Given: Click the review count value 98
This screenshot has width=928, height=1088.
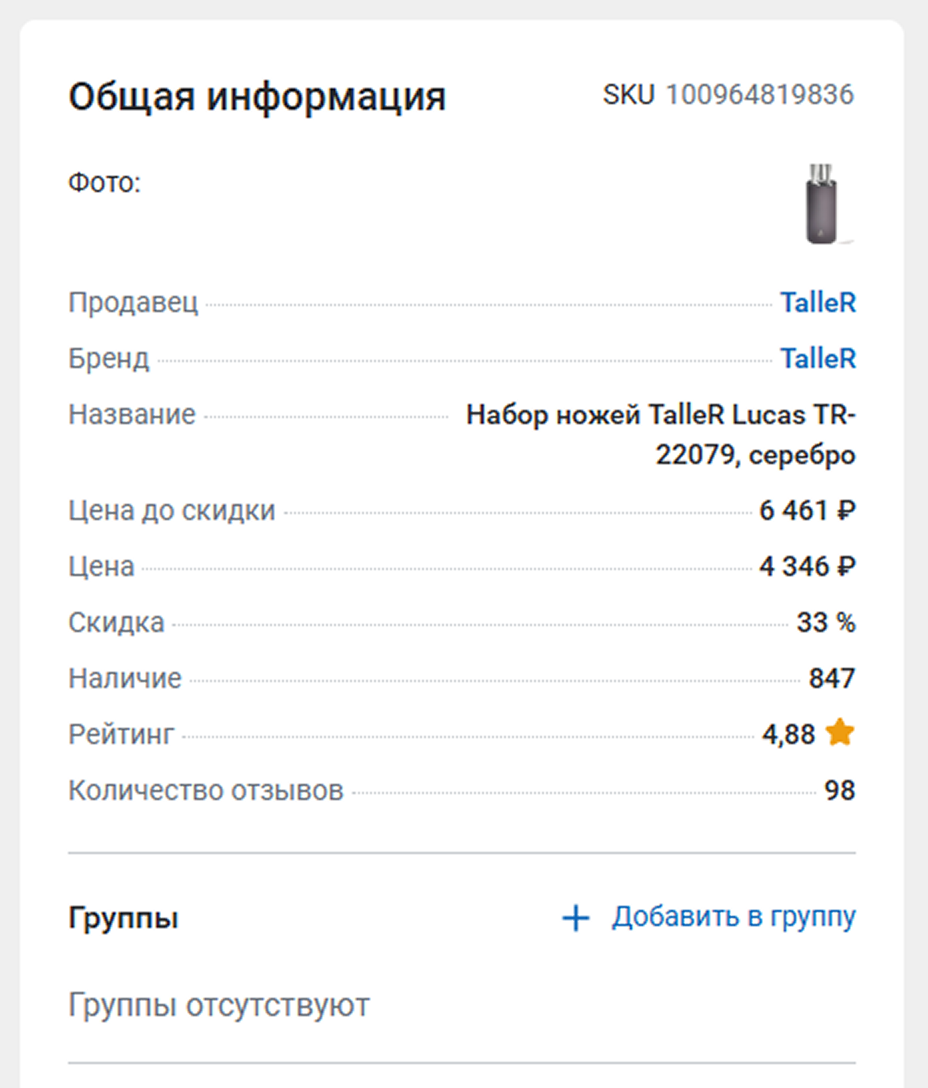Looking at the screenshot, I should pyautogui.click(x=840, y=791).
